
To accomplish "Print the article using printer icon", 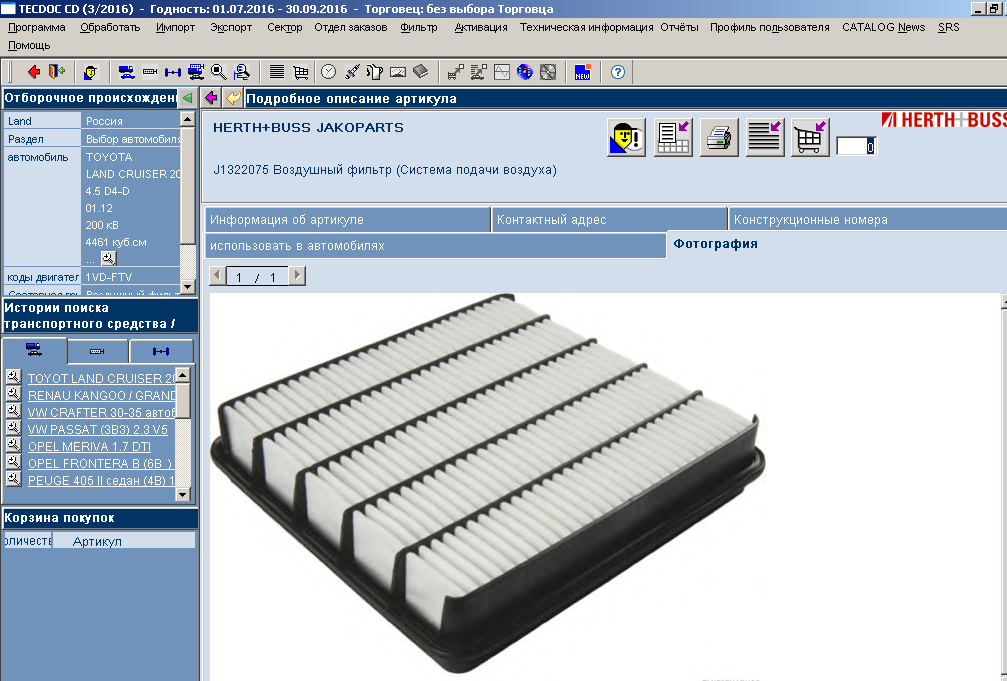I will pos(719,137).
